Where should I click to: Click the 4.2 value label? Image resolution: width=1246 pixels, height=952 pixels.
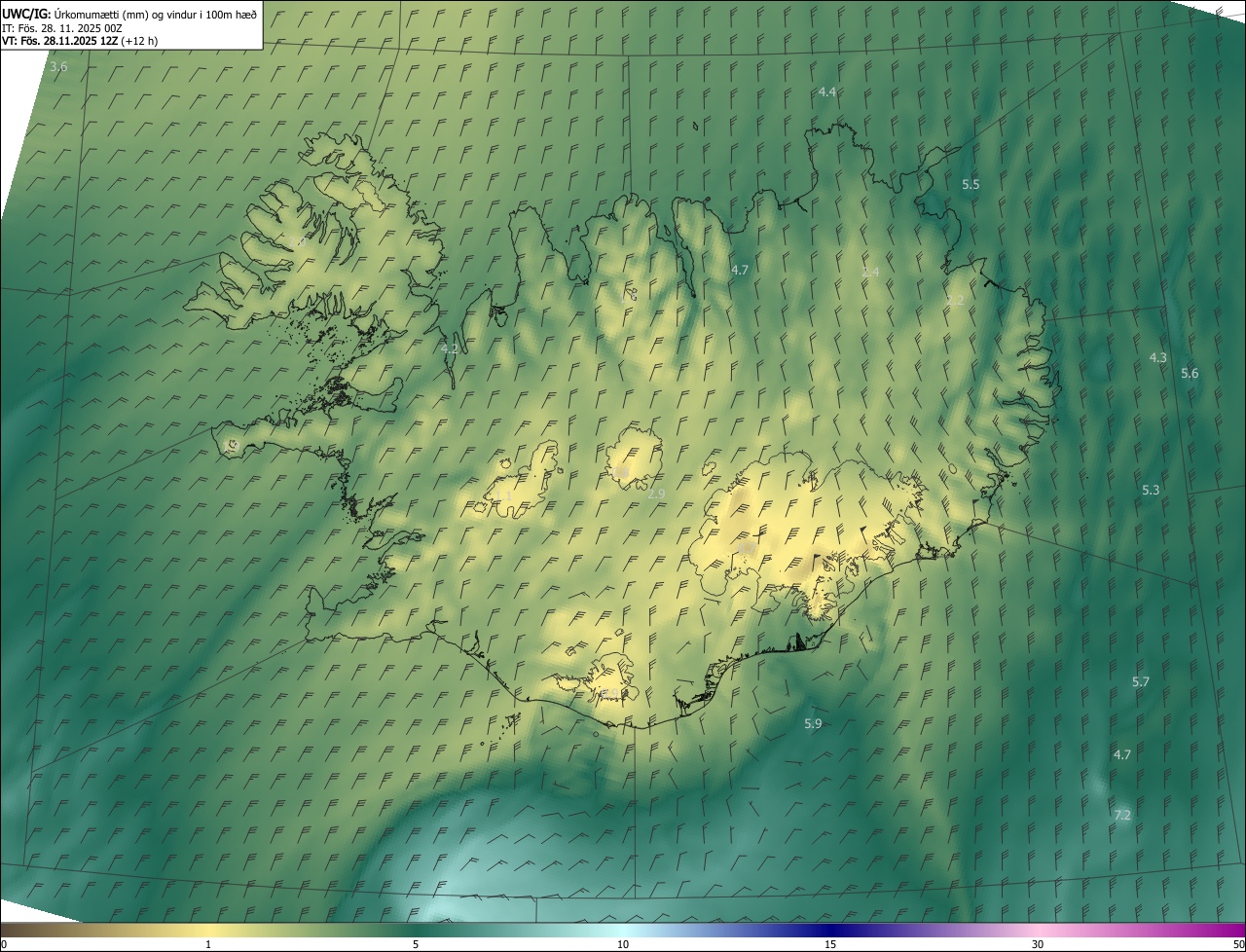point(449,348)
